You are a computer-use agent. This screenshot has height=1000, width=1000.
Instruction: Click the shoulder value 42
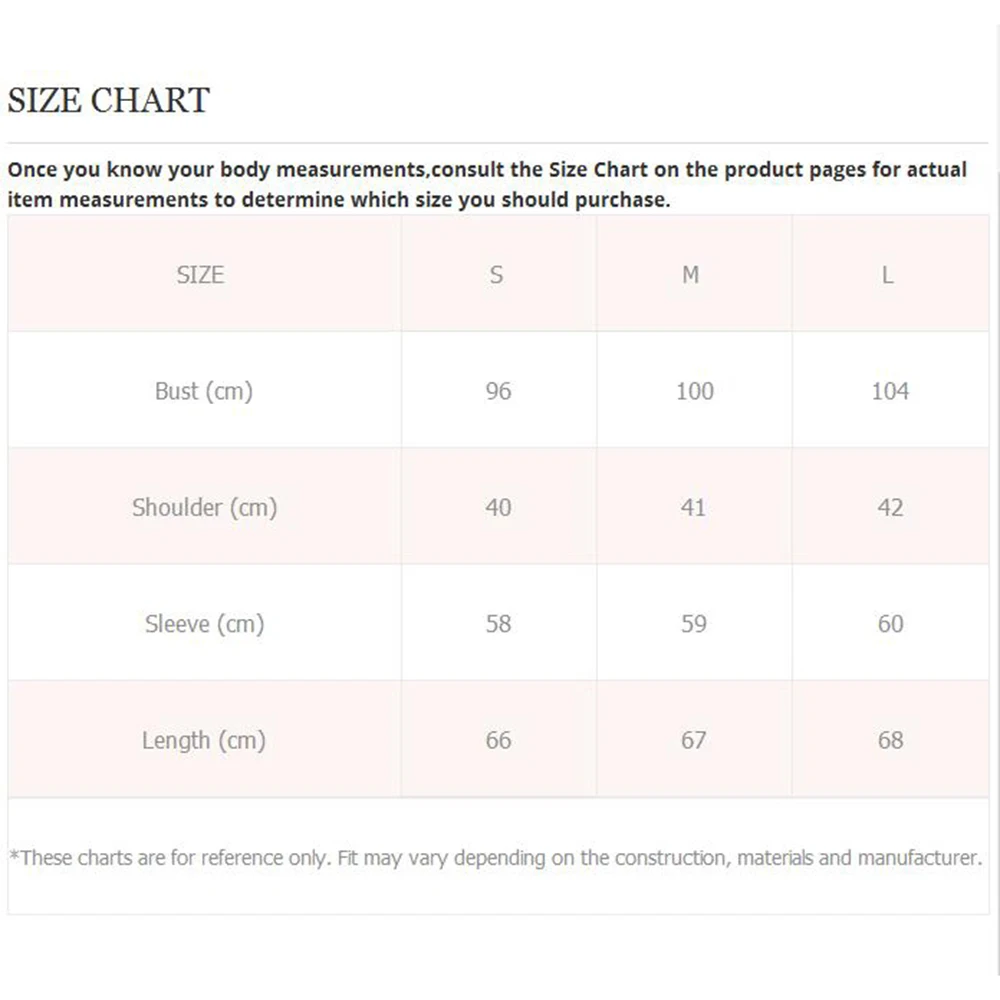[x=890, y=508]
